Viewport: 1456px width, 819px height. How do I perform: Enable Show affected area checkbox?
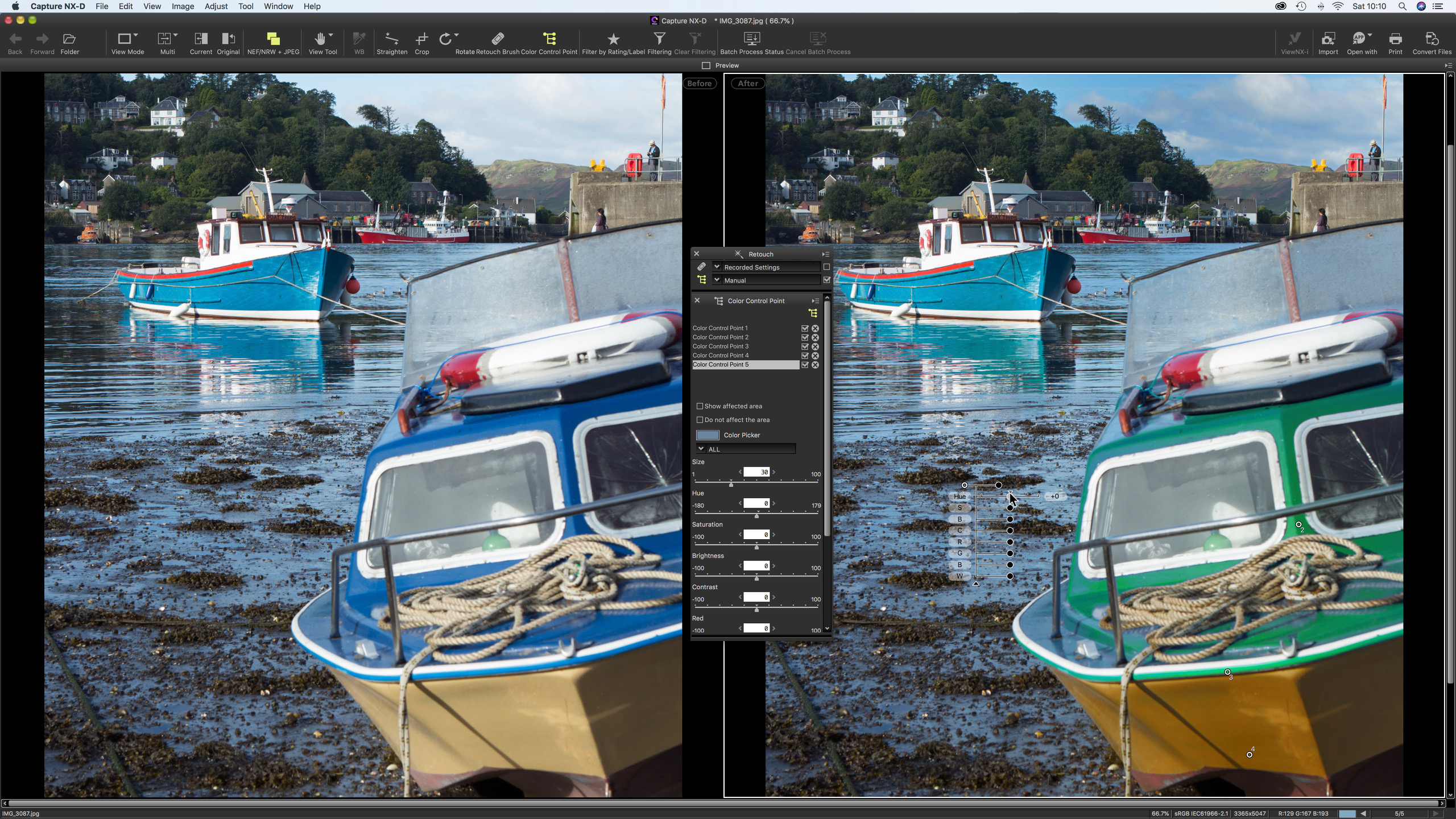click(x=700, y=406)
